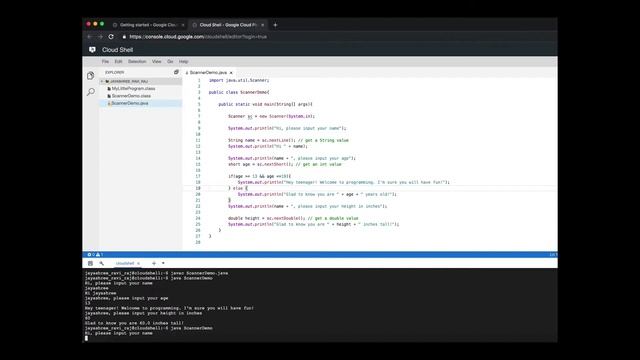Click the Collapse All icon in Explorer header
The image size is (640, 360).
click(x=176, y=72)
